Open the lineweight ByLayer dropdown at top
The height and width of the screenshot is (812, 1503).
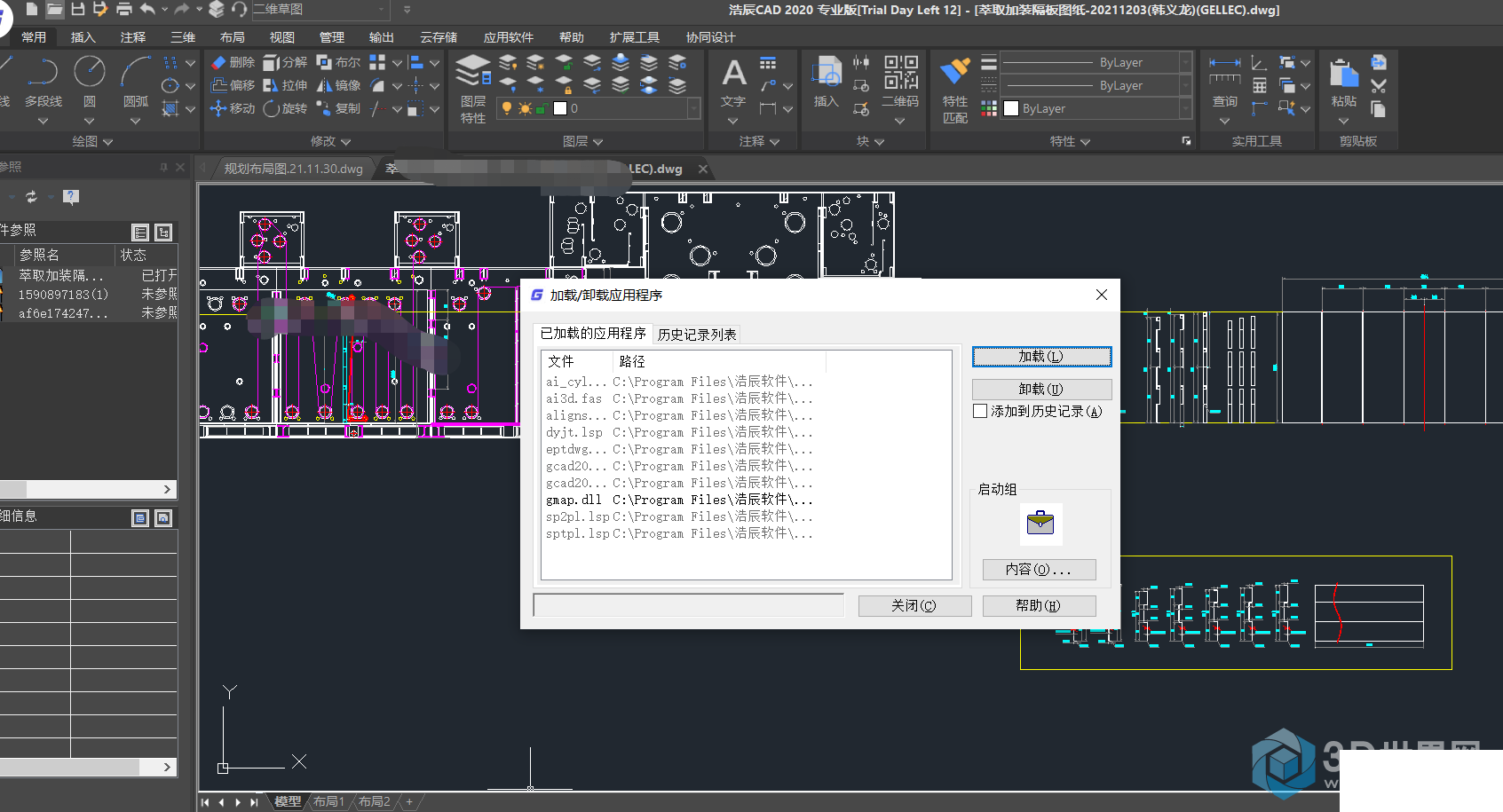tap(1185, 62)
